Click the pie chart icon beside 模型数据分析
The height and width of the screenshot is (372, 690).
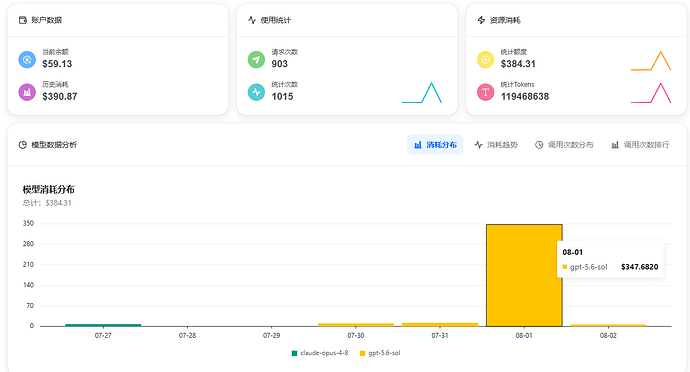coord(23,145)
